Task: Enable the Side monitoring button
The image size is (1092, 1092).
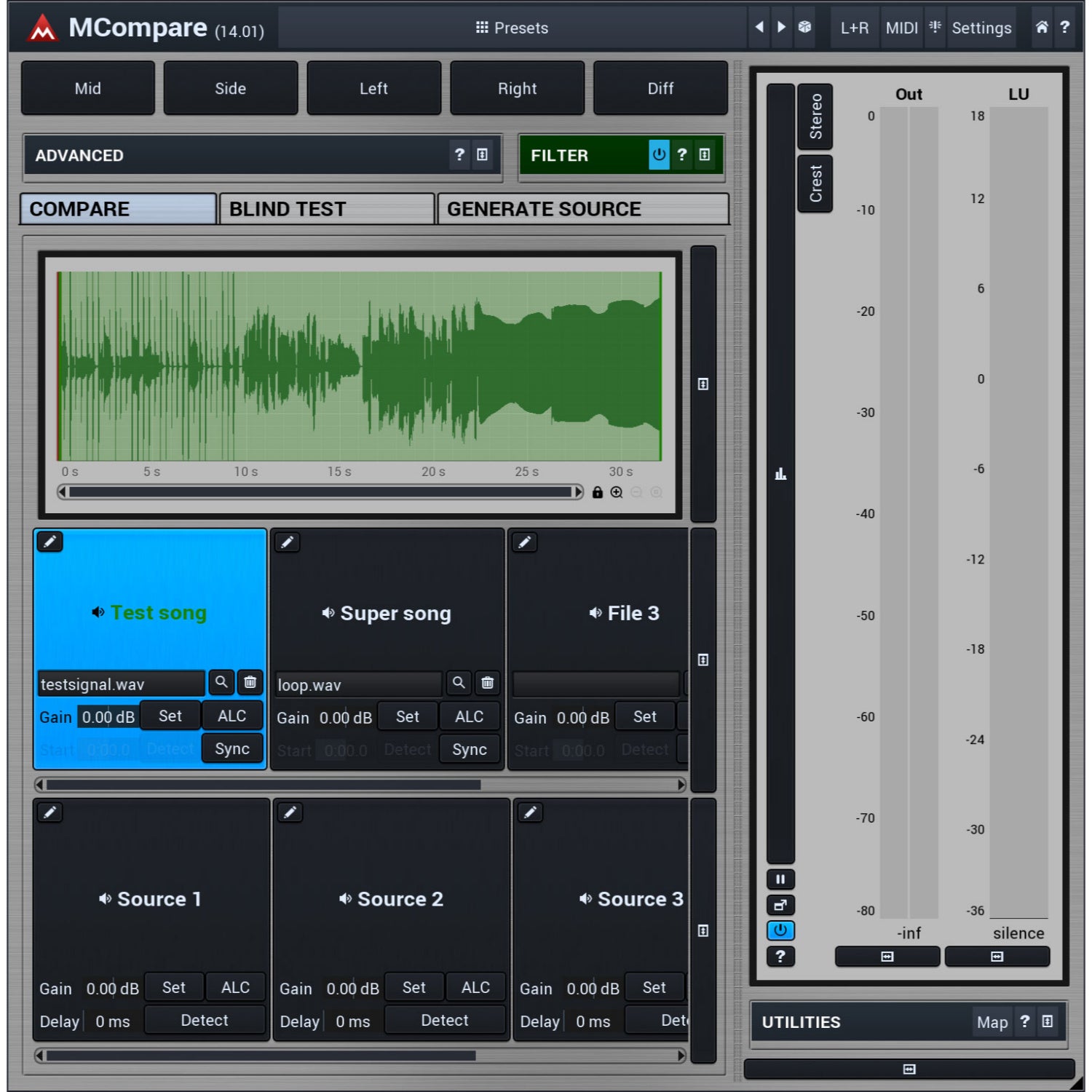Action: pos(231,88)
